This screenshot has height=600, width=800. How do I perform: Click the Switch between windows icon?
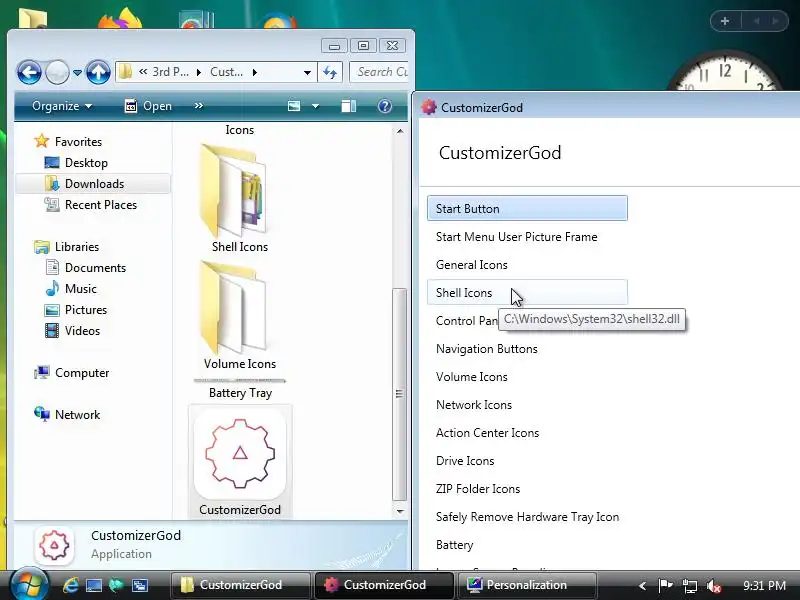click(140, 585)
